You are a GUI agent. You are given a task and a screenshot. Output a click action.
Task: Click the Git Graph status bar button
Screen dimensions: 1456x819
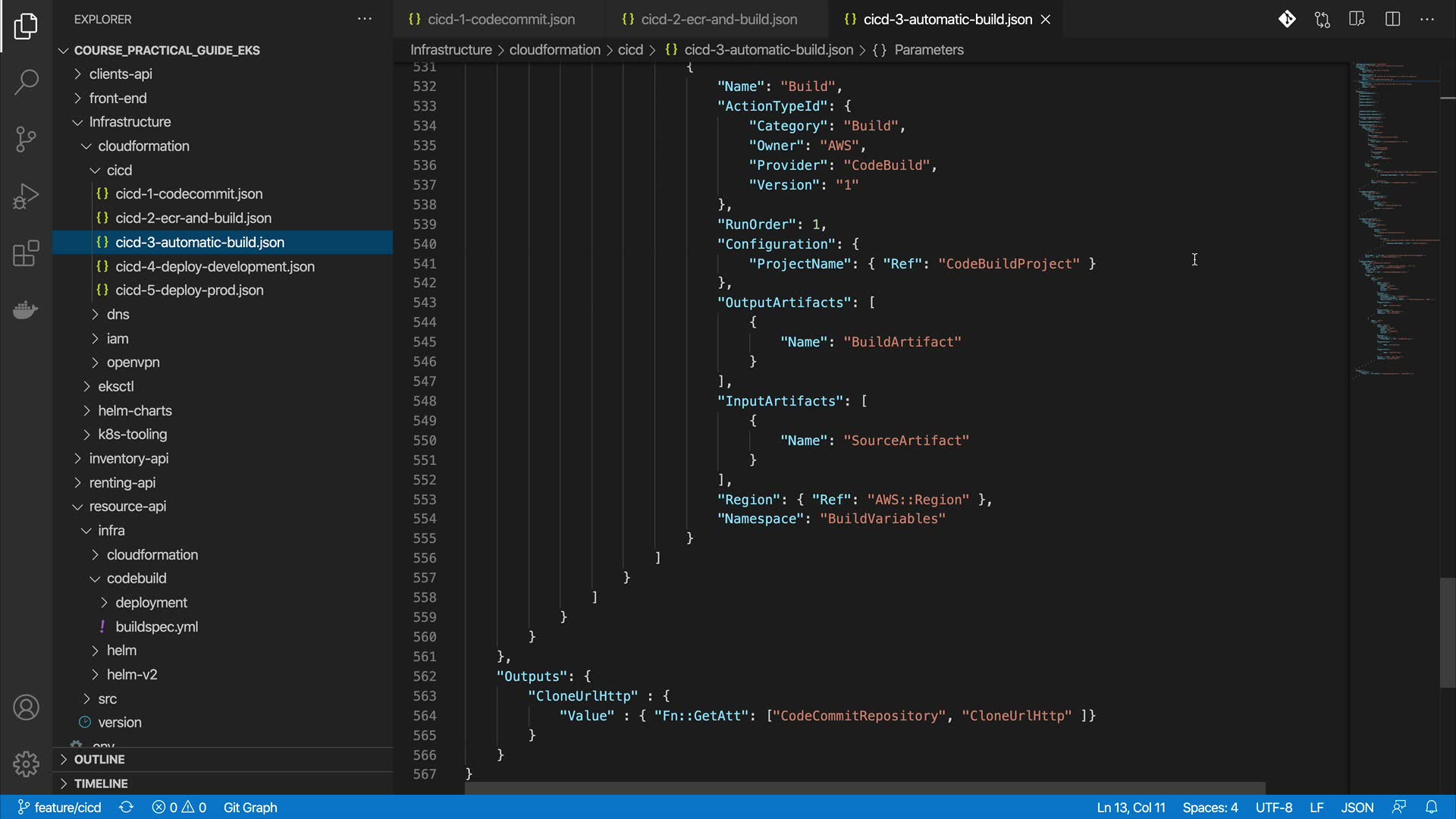250,808
